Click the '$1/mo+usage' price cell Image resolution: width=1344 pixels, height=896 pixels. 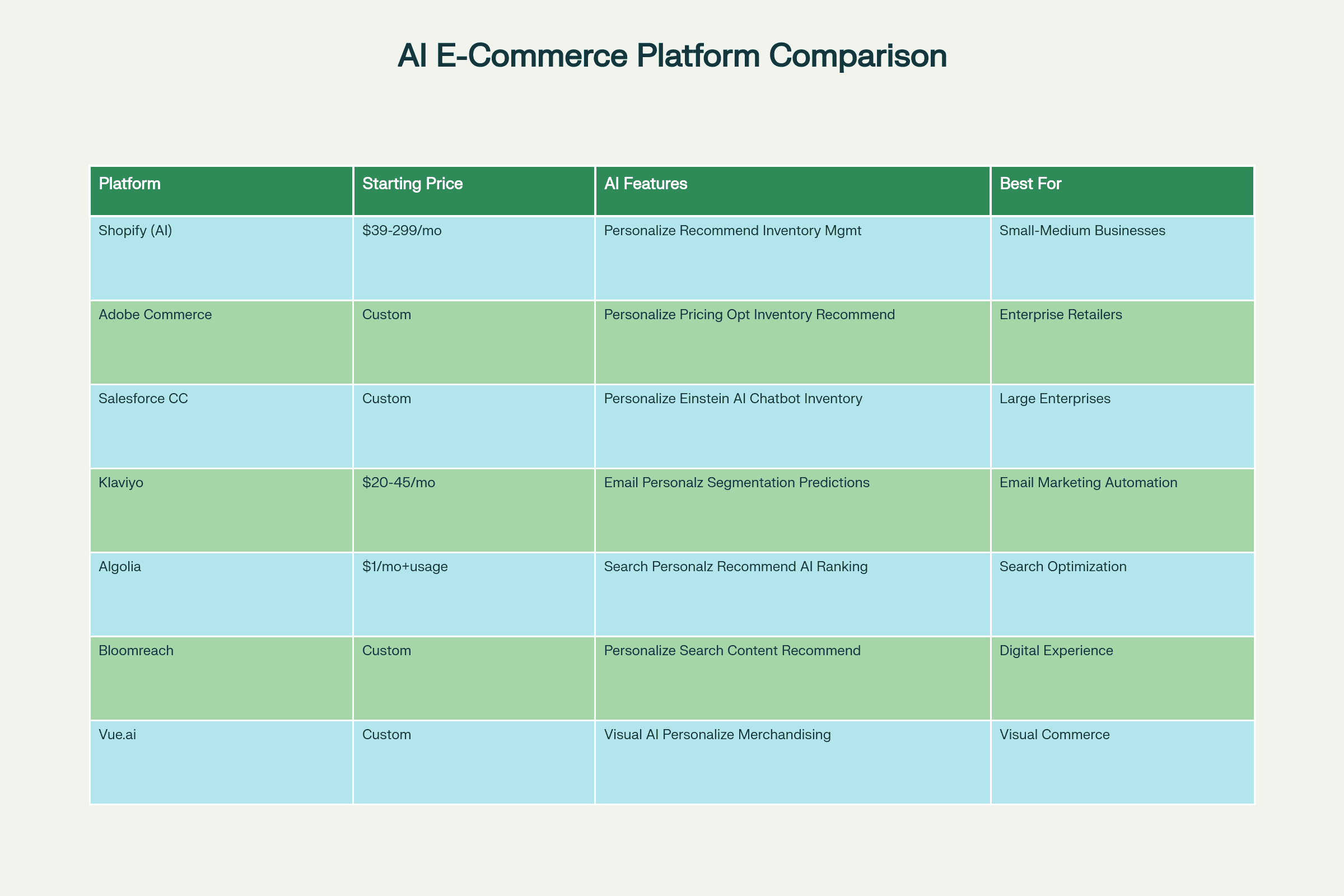coord(474,594)
